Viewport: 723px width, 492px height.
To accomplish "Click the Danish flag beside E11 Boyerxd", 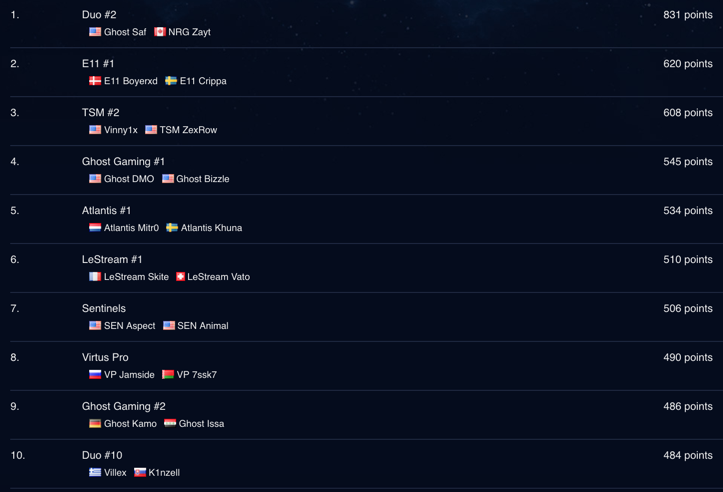I will coord(95,81).
